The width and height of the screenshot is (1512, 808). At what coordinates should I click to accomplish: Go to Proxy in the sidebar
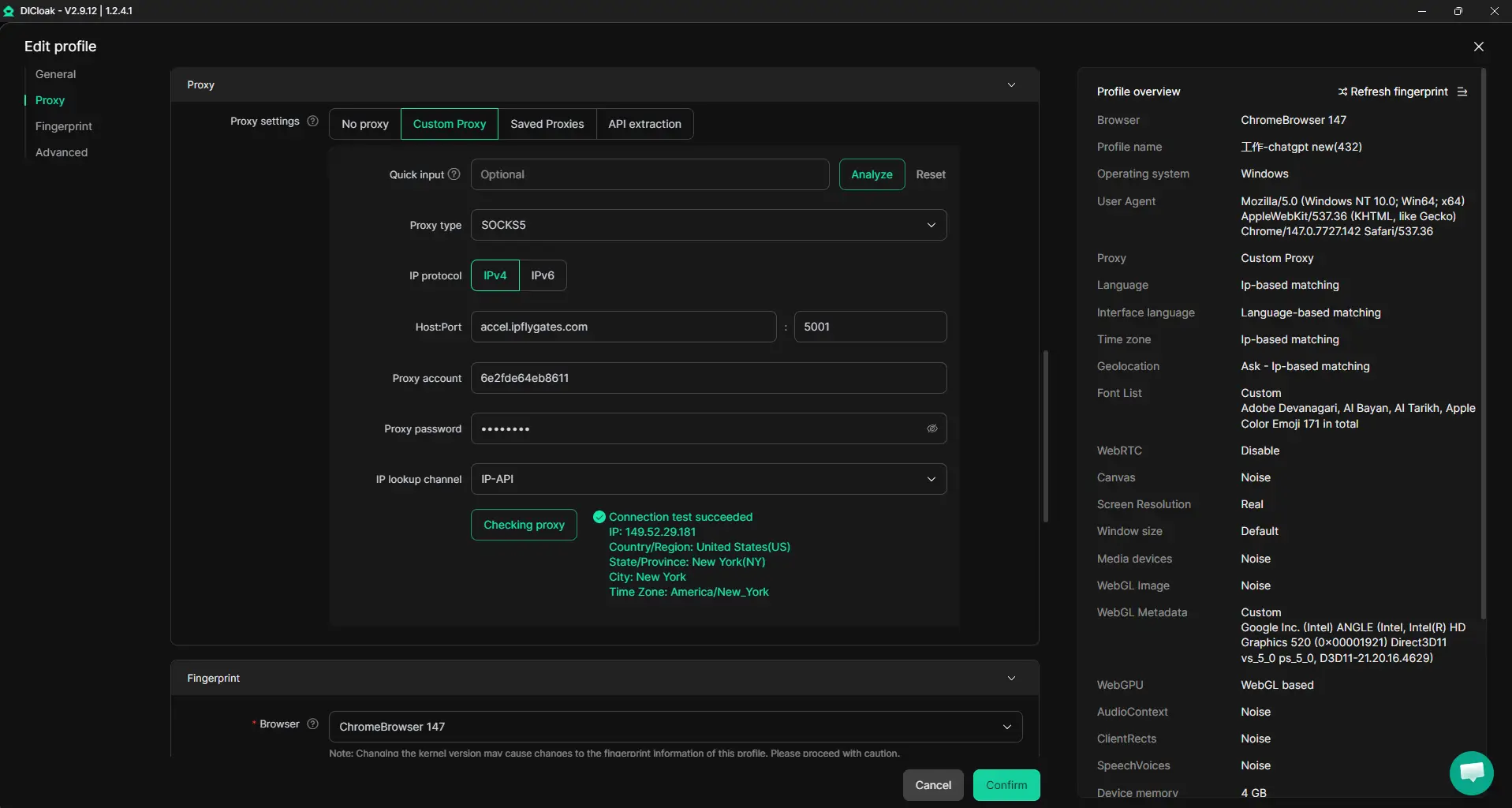coord(50,100)
